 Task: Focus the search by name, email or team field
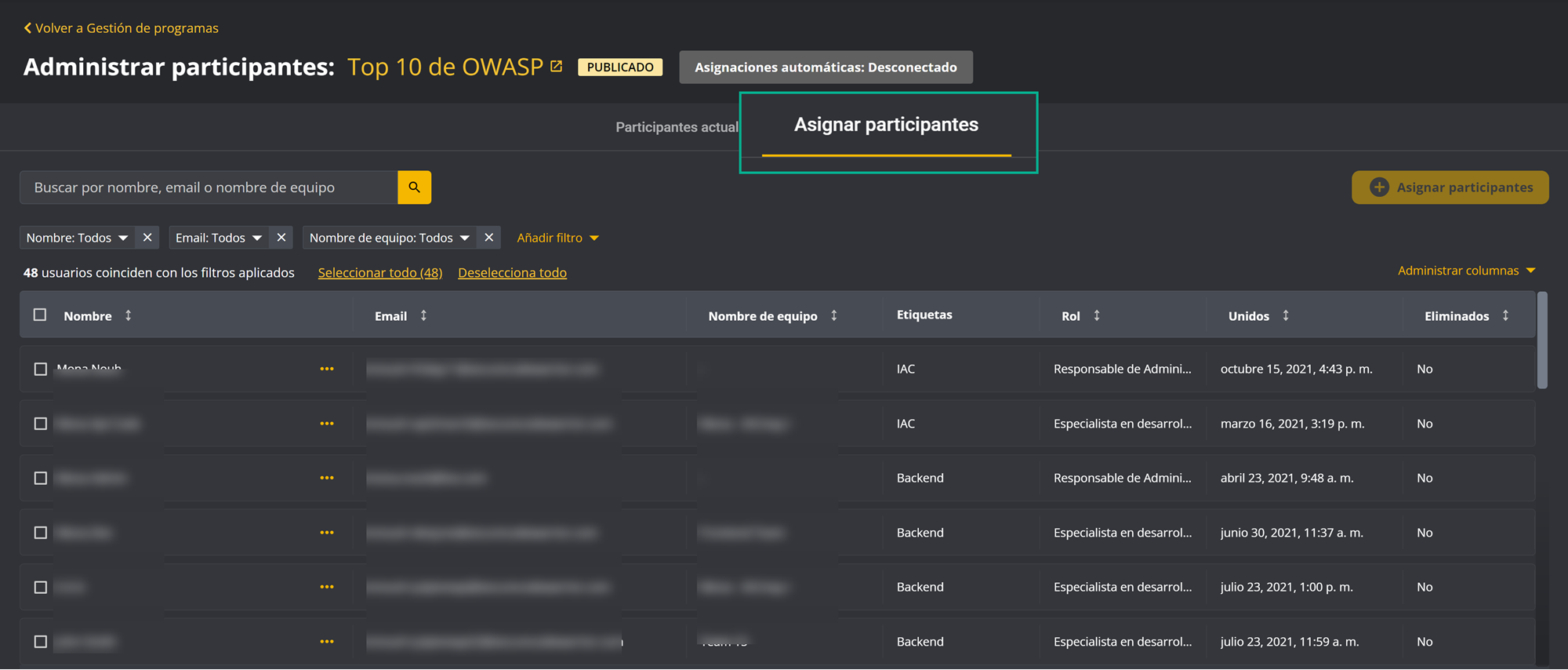coord(209,188)
